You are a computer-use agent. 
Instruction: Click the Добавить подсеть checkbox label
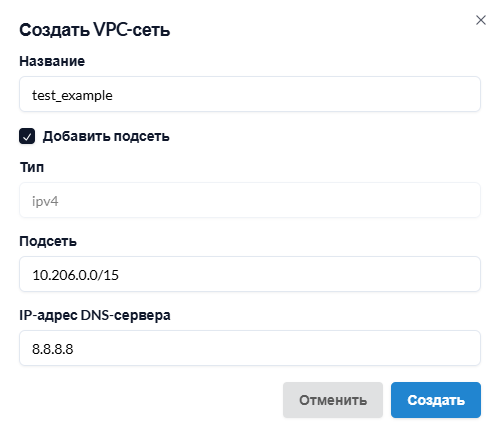tap(106, 136)
